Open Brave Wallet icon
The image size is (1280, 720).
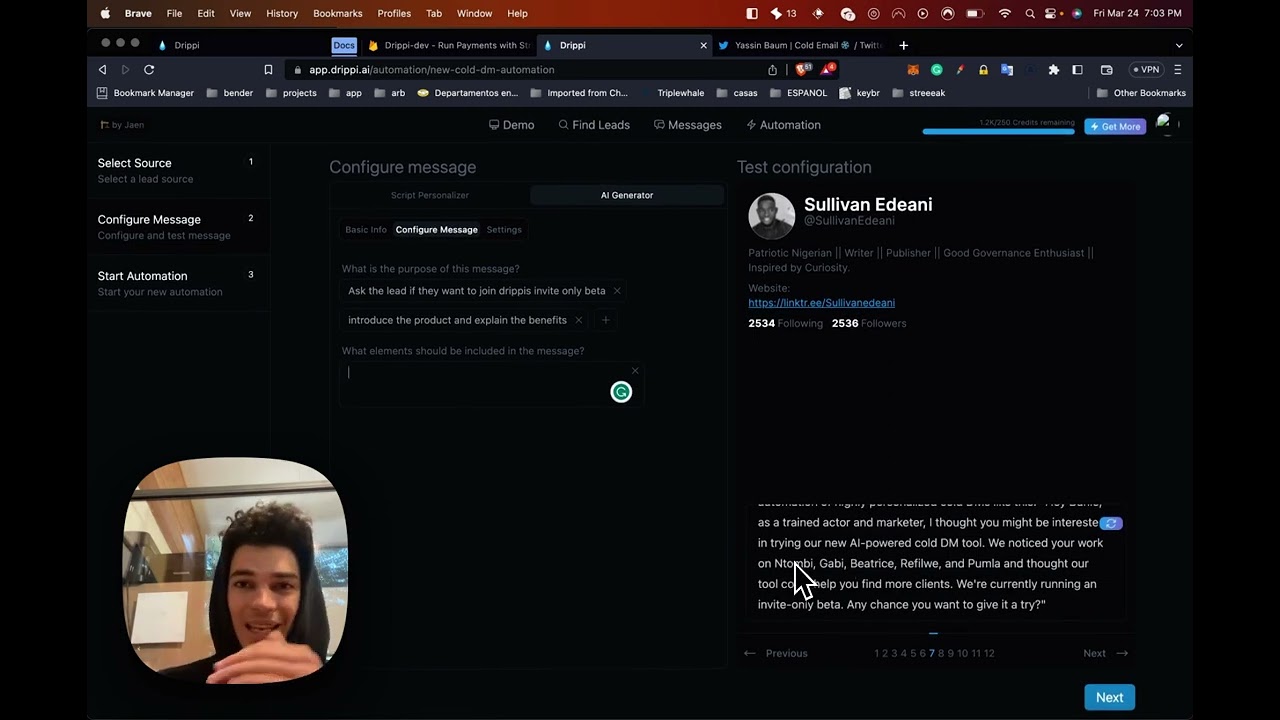[1107, 70]
